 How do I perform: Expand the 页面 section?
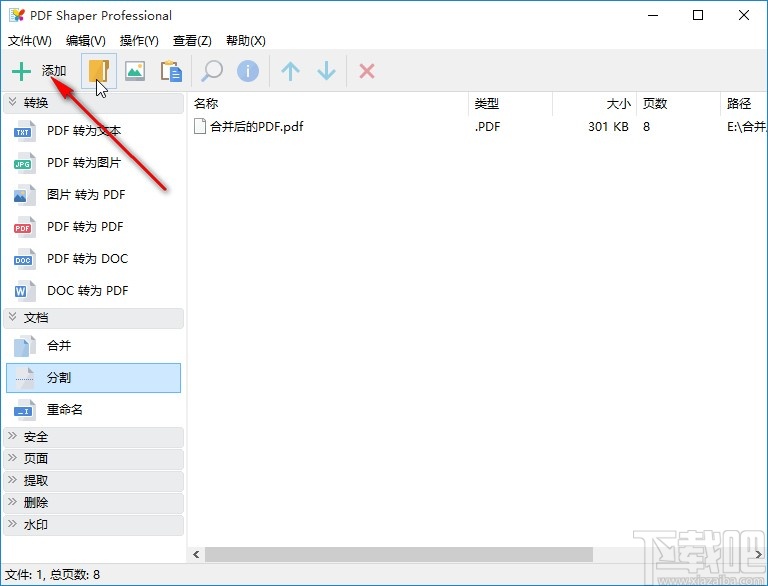tap(13, 458)
